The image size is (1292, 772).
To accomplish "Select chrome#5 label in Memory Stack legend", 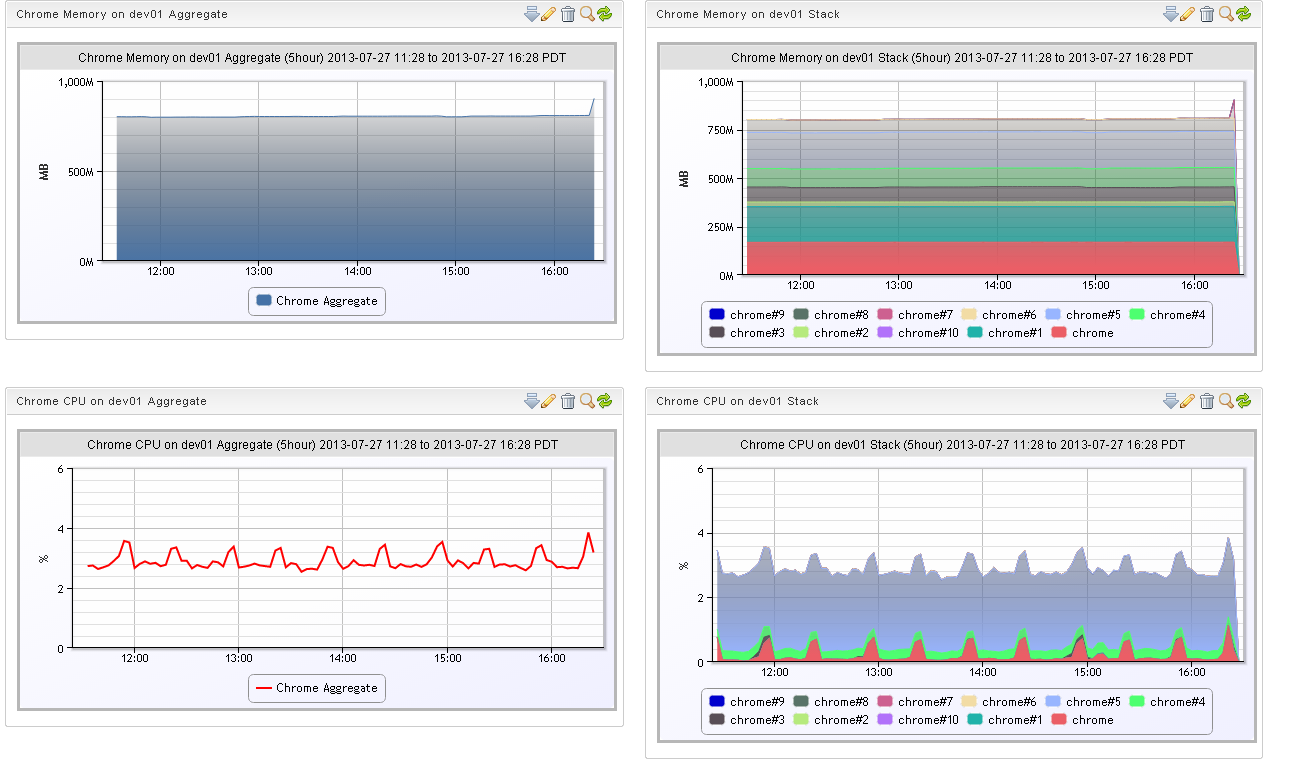I will tap(1093, 315).
